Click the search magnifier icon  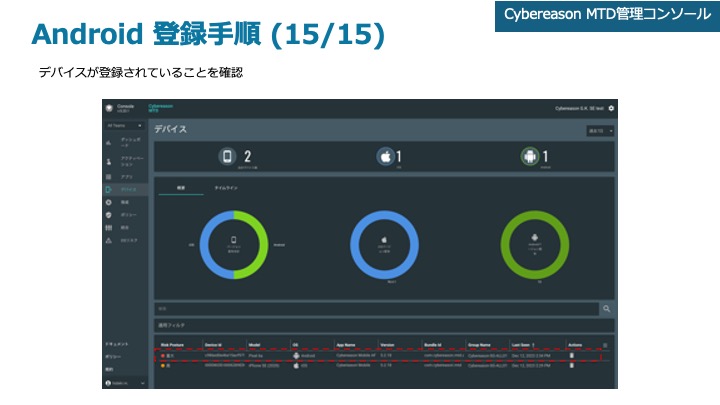pyautogui.click(x=607, y=309)
